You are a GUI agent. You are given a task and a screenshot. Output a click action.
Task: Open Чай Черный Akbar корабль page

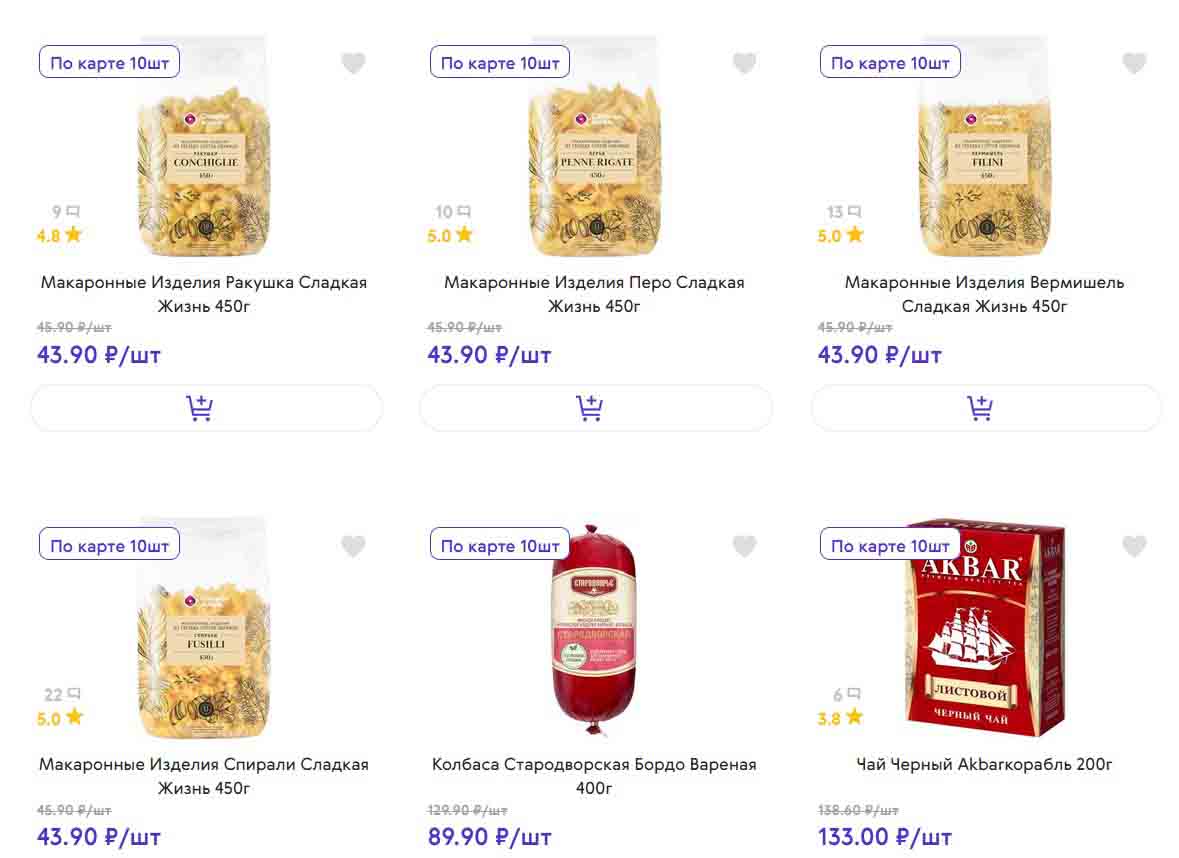point(984,765)
